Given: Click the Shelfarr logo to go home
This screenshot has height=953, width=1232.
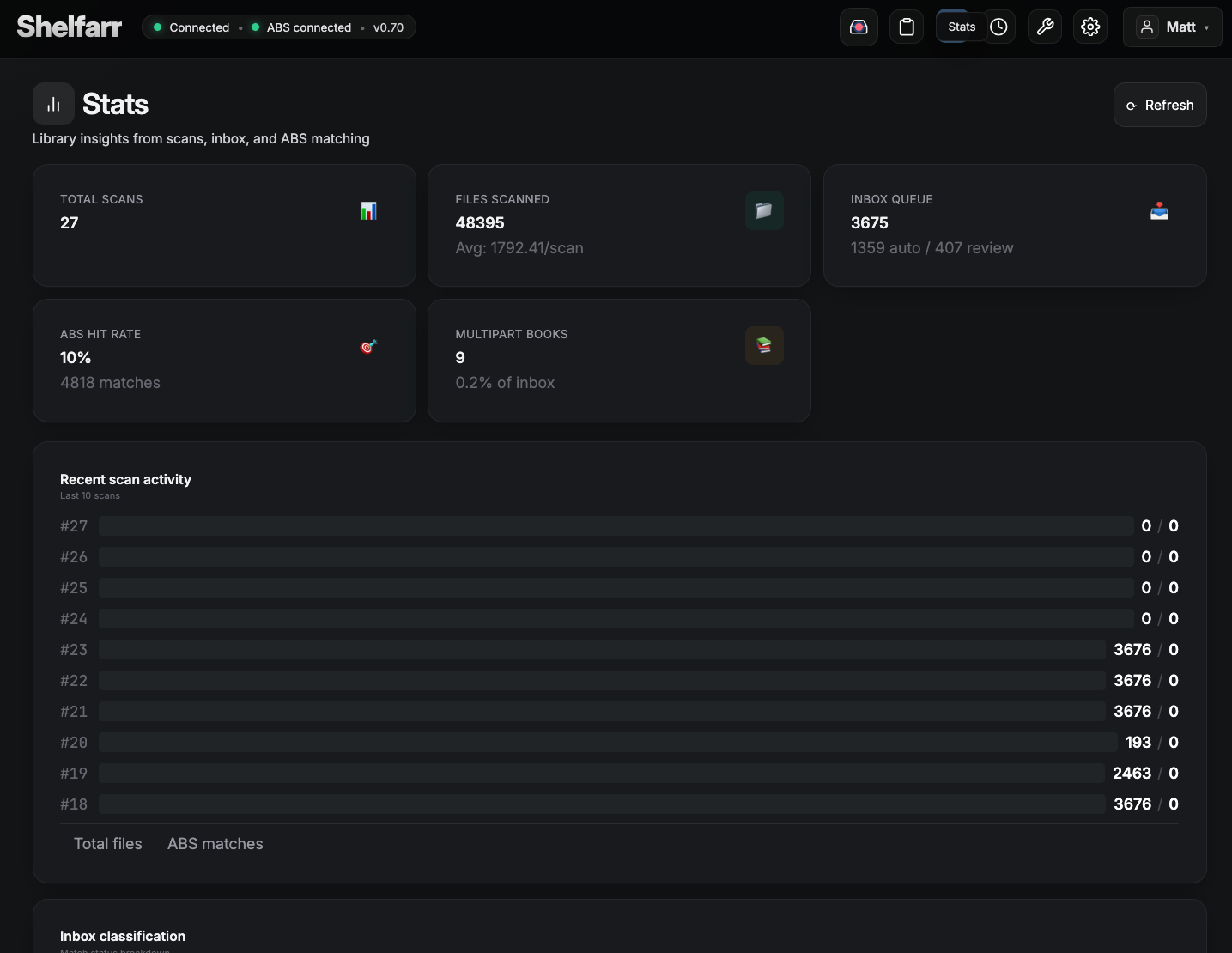Looking at the screenshot, I should (x=69, y=27).
